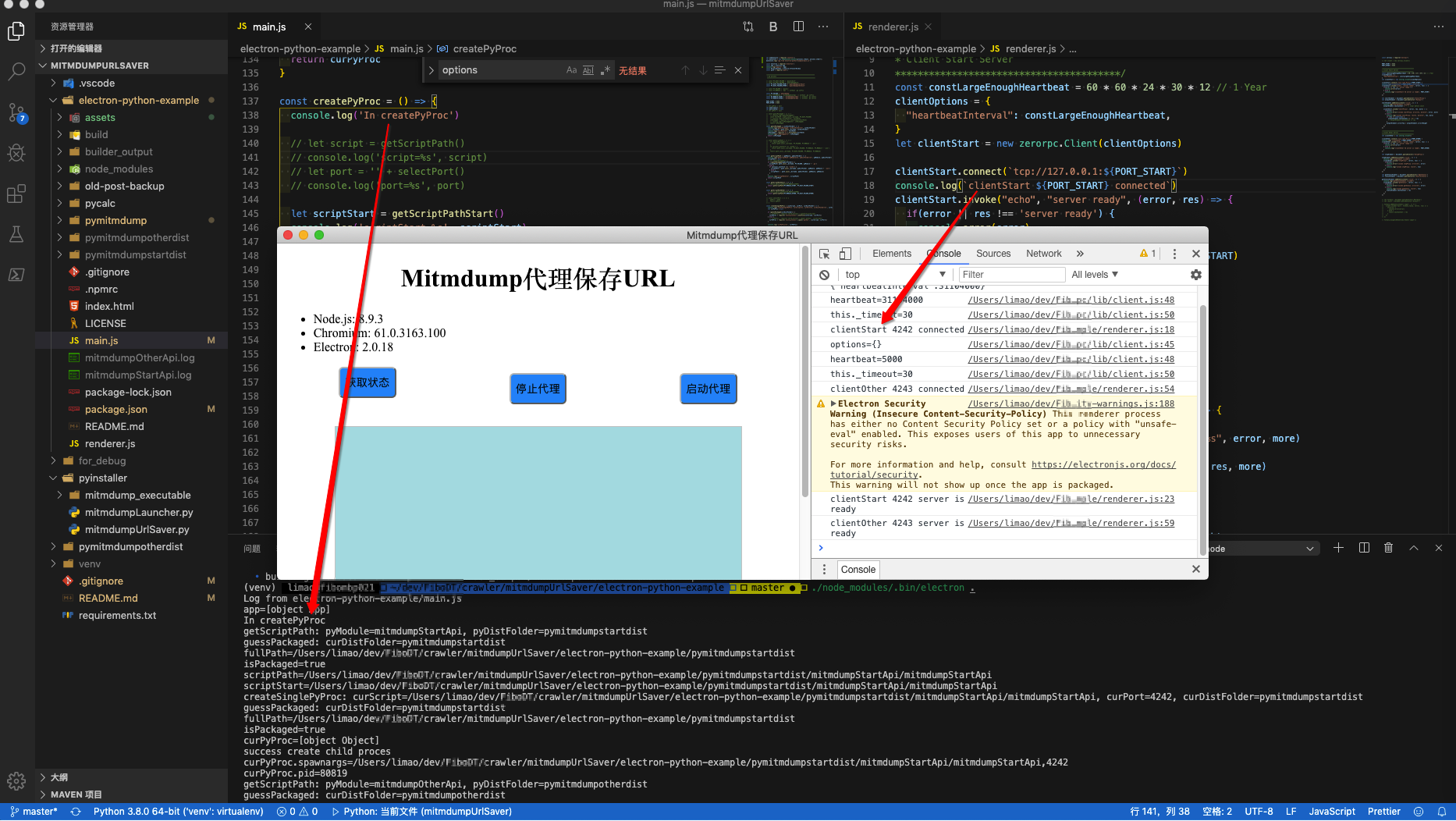Screen dimensions: 1456x821
Task: Open the DevTools drawer menu dots
Action: [825, 570]
